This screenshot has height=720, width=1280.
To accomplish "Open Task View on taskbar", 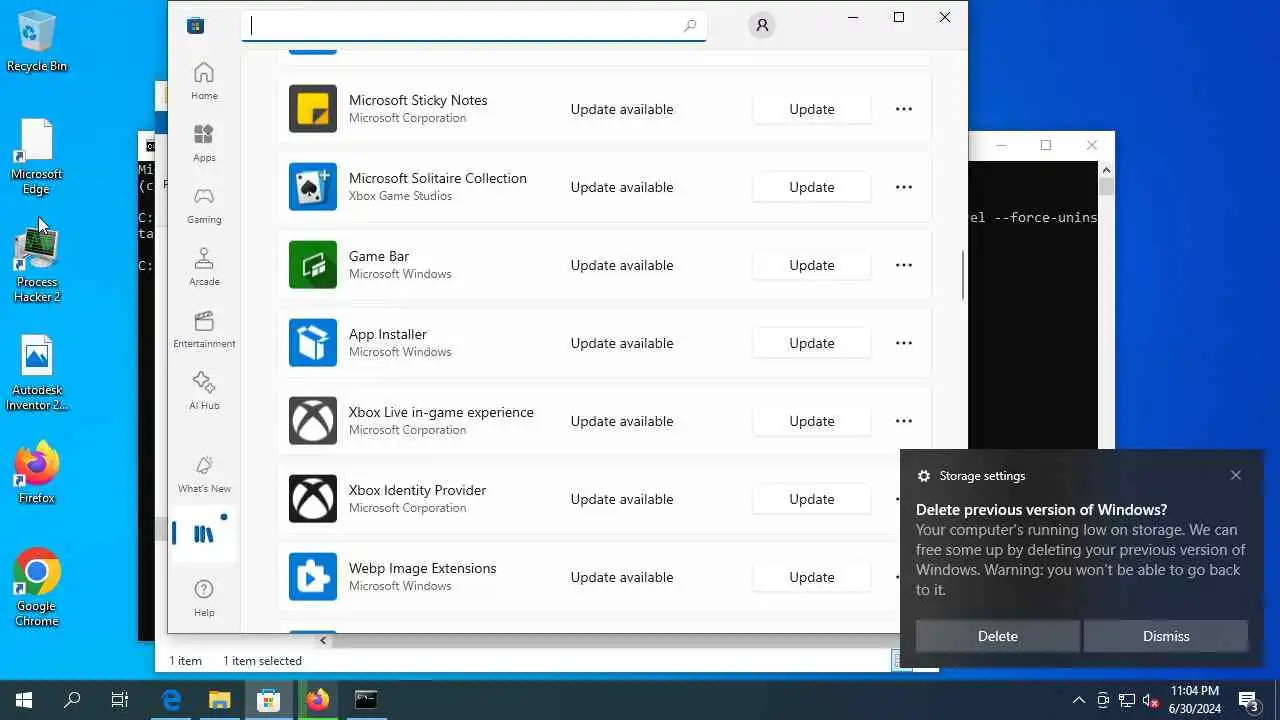I will click(120, 700).
